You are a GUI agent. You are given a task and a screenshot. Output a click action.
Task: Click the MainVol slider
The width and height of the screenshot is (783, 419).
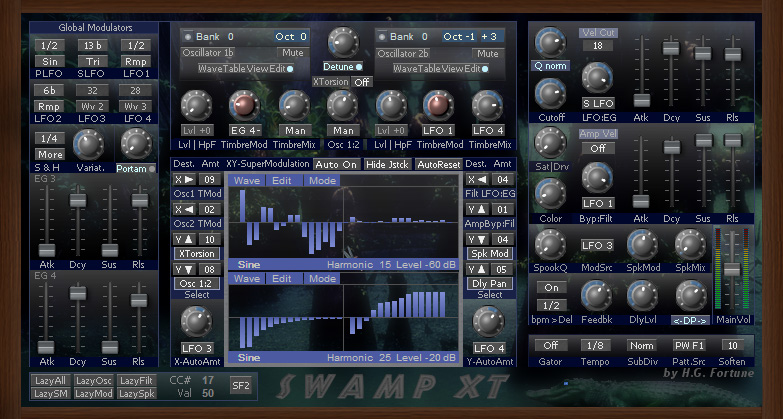click(732, 270)
